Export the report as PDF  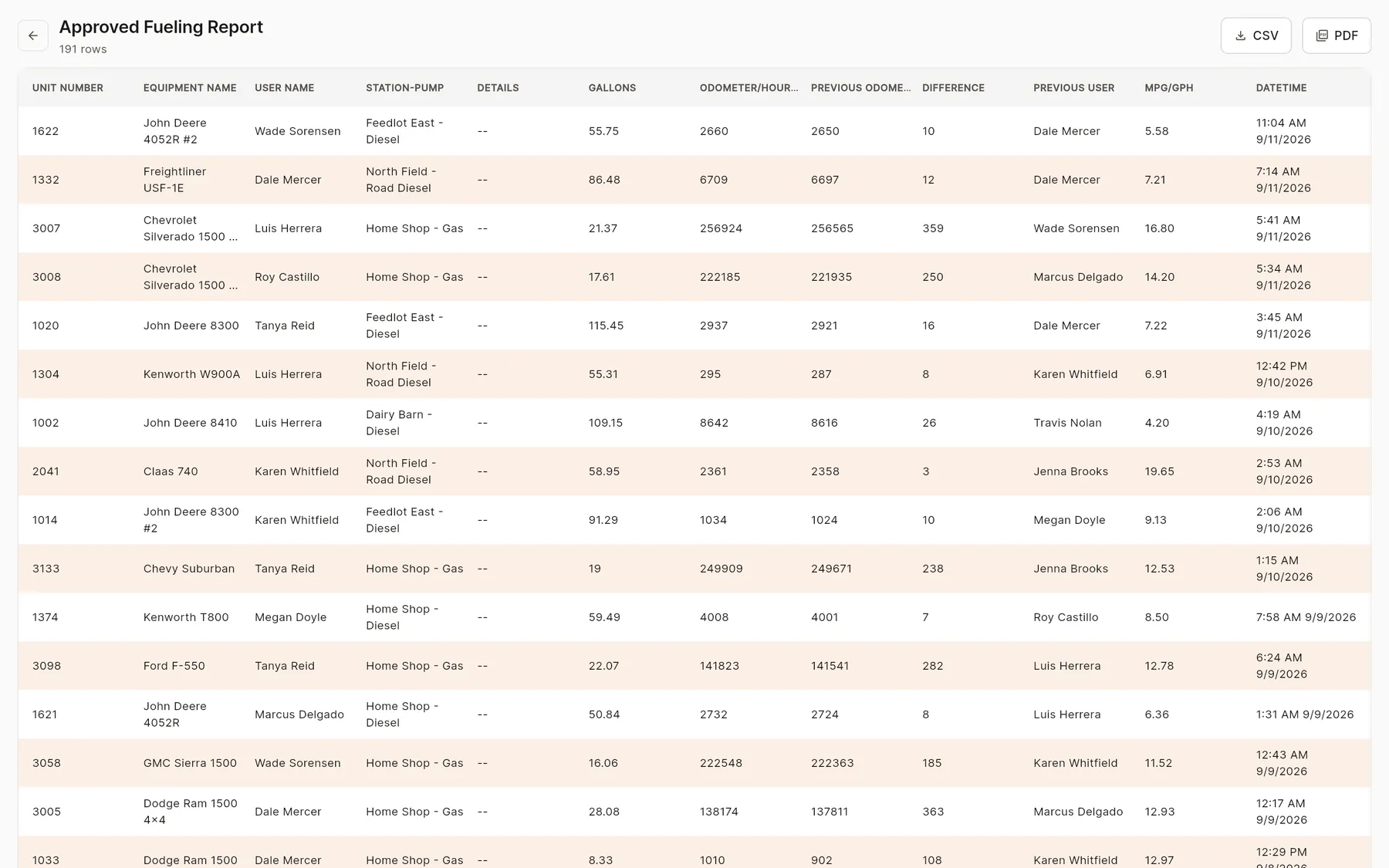click(x=1336, y=35)
